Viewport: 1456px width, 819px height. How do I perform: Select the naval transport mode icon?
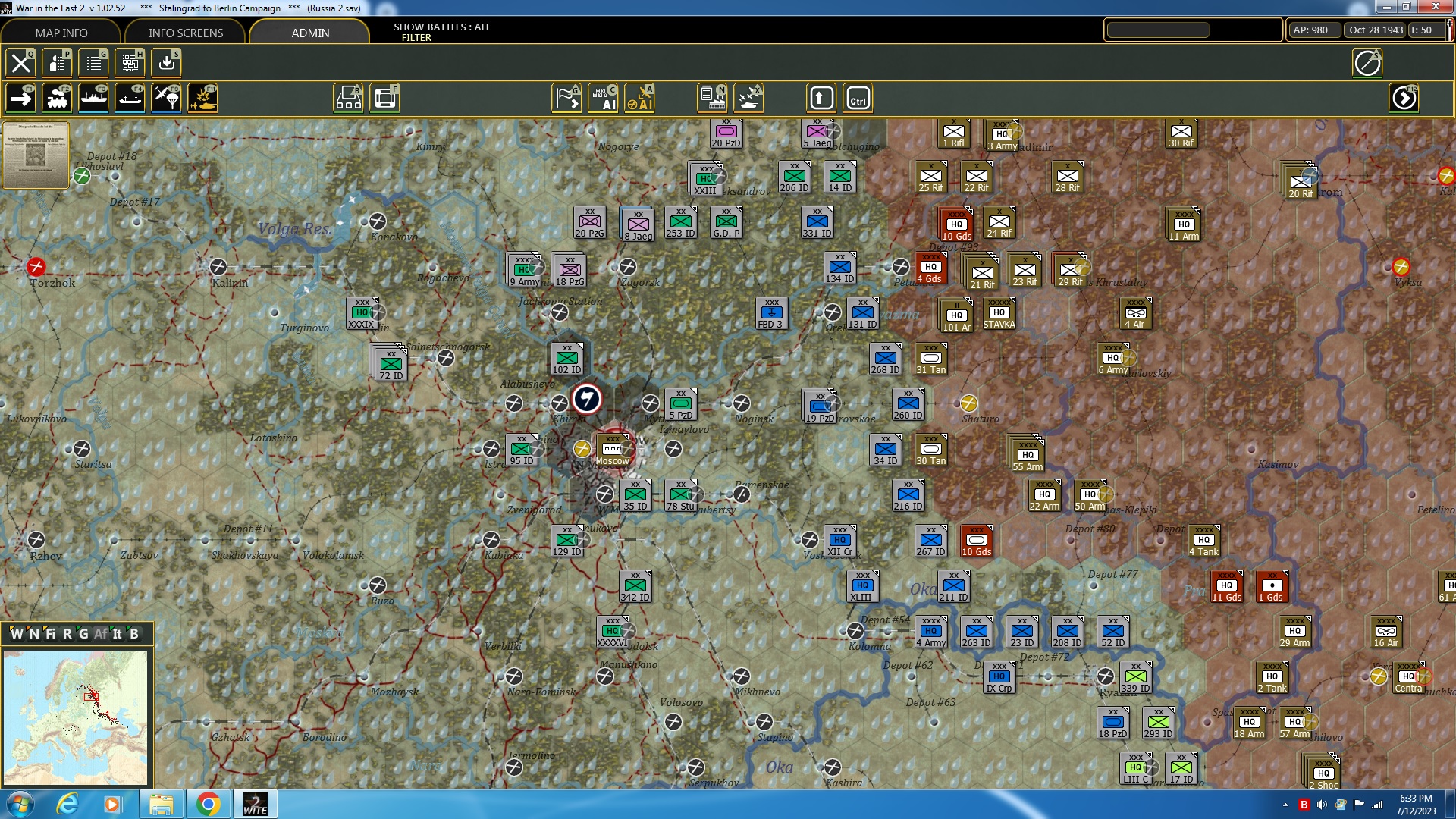point(94,97)
